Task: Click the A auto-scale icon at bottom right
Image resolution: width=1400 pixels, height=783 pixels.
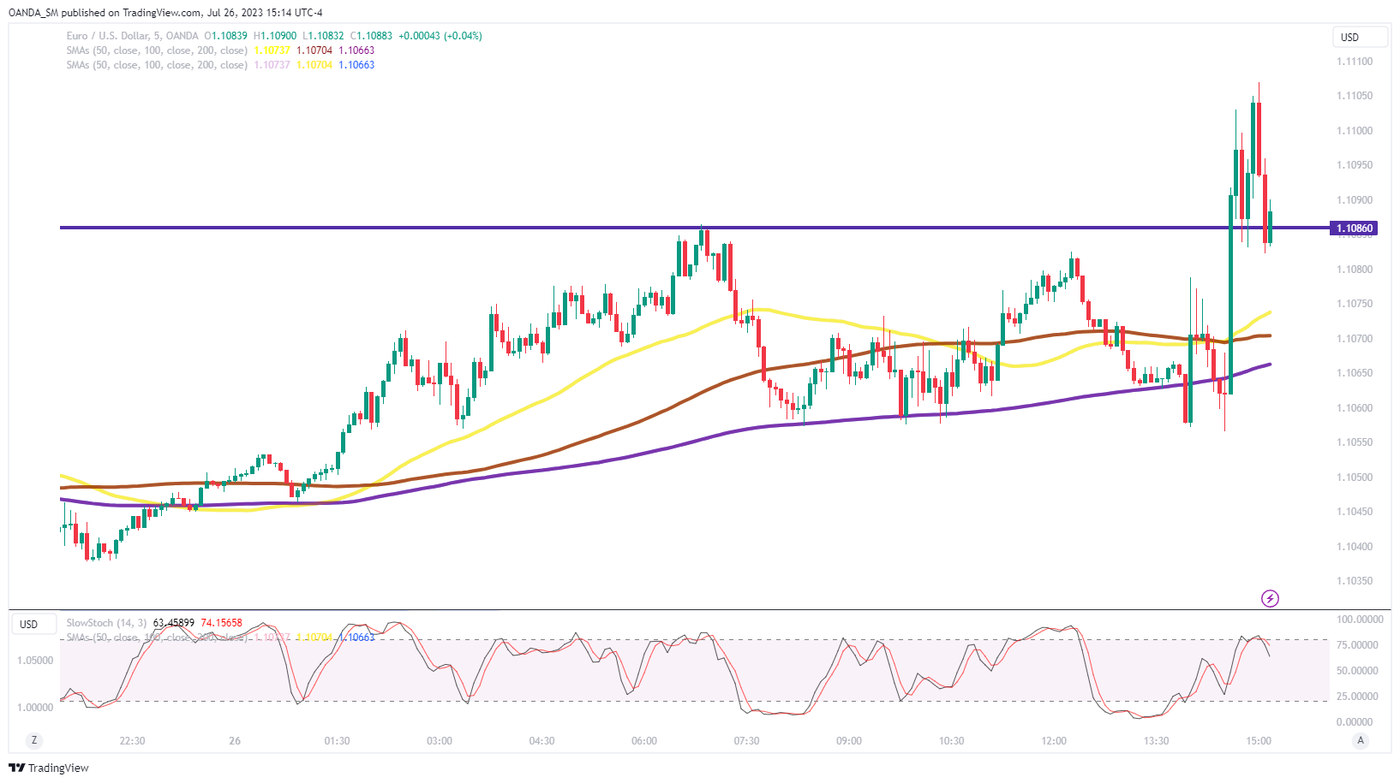Action: [x=1360, y=740]
